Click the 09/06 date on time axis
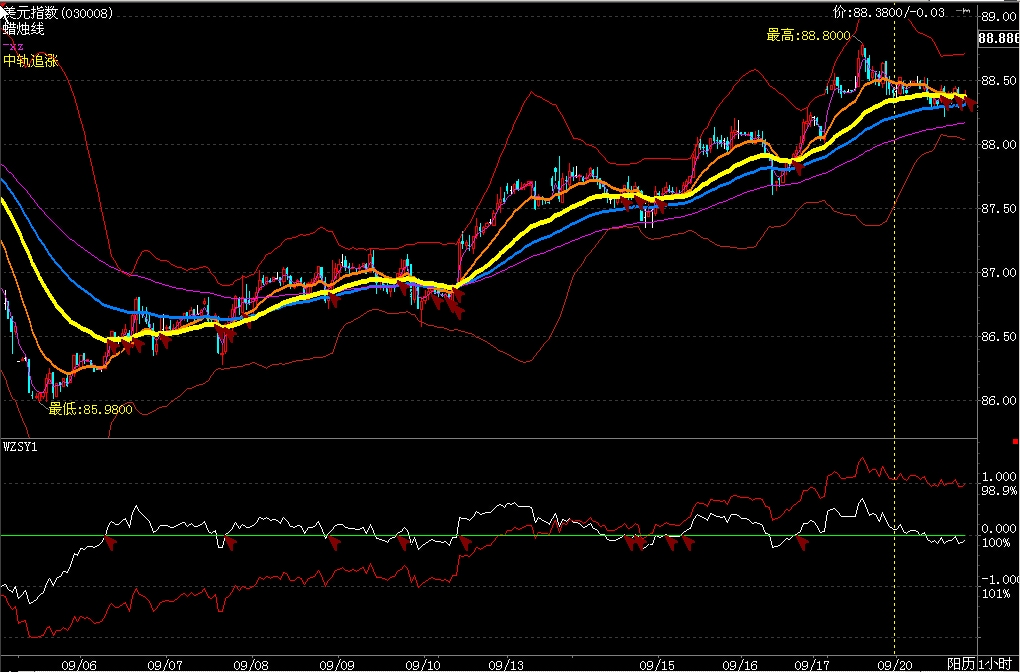1020x672 pixels. coord(79,665)
